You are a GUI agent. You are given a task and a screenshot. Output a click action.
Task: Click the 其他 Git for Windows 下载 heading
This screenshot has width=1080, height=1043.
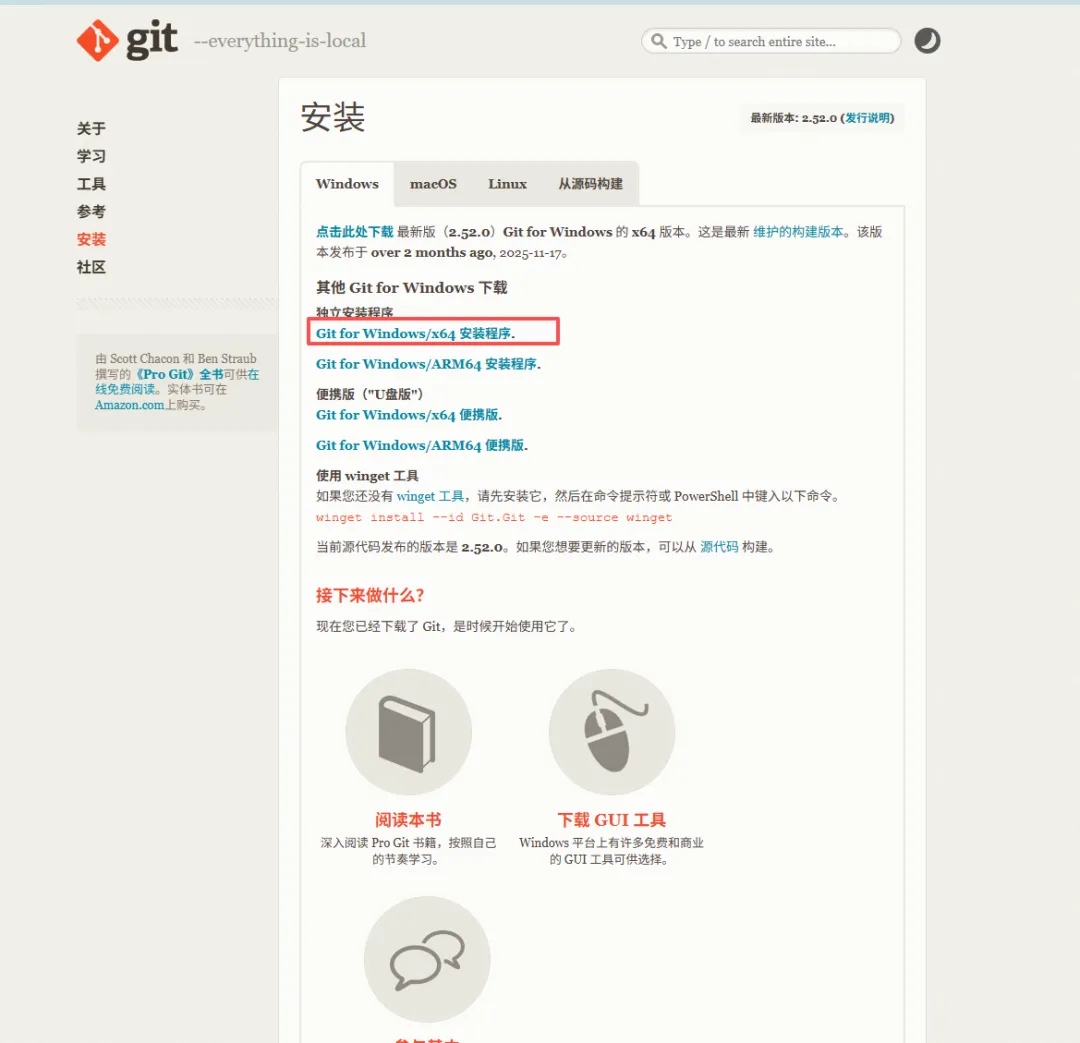pos(412,287)
